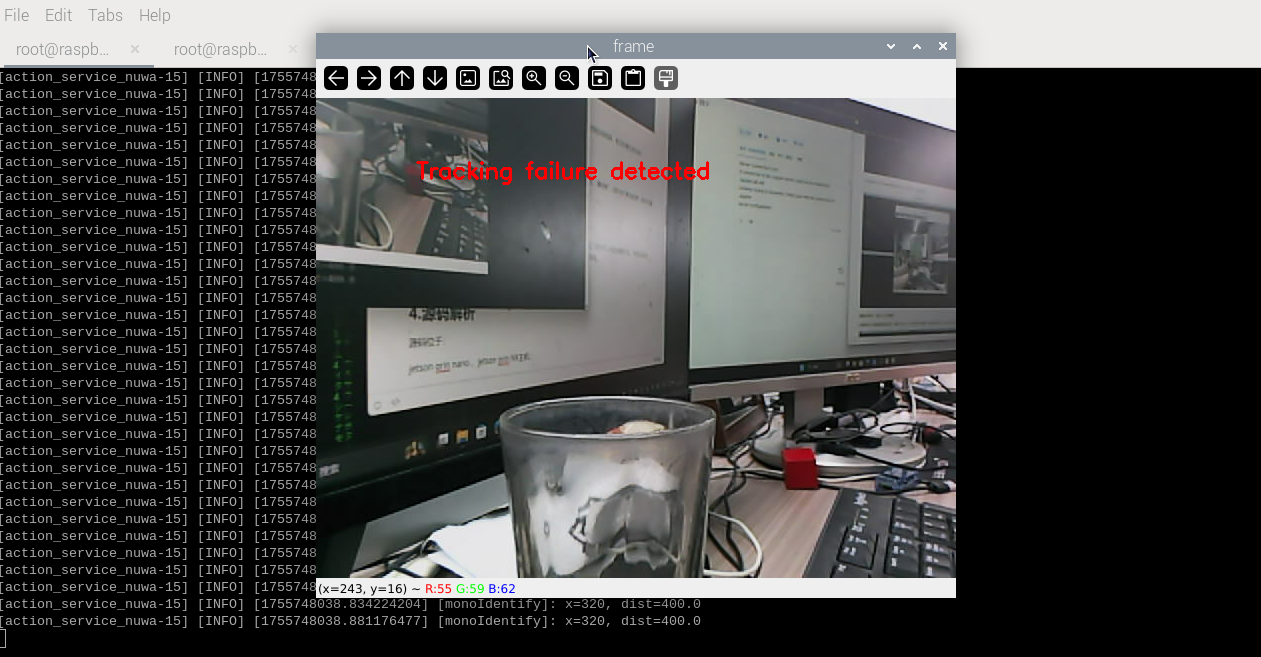Screen dimensions: 1261x657
Task: Click the last monoIdentify log line in terminal
Action: pos(350,621)
